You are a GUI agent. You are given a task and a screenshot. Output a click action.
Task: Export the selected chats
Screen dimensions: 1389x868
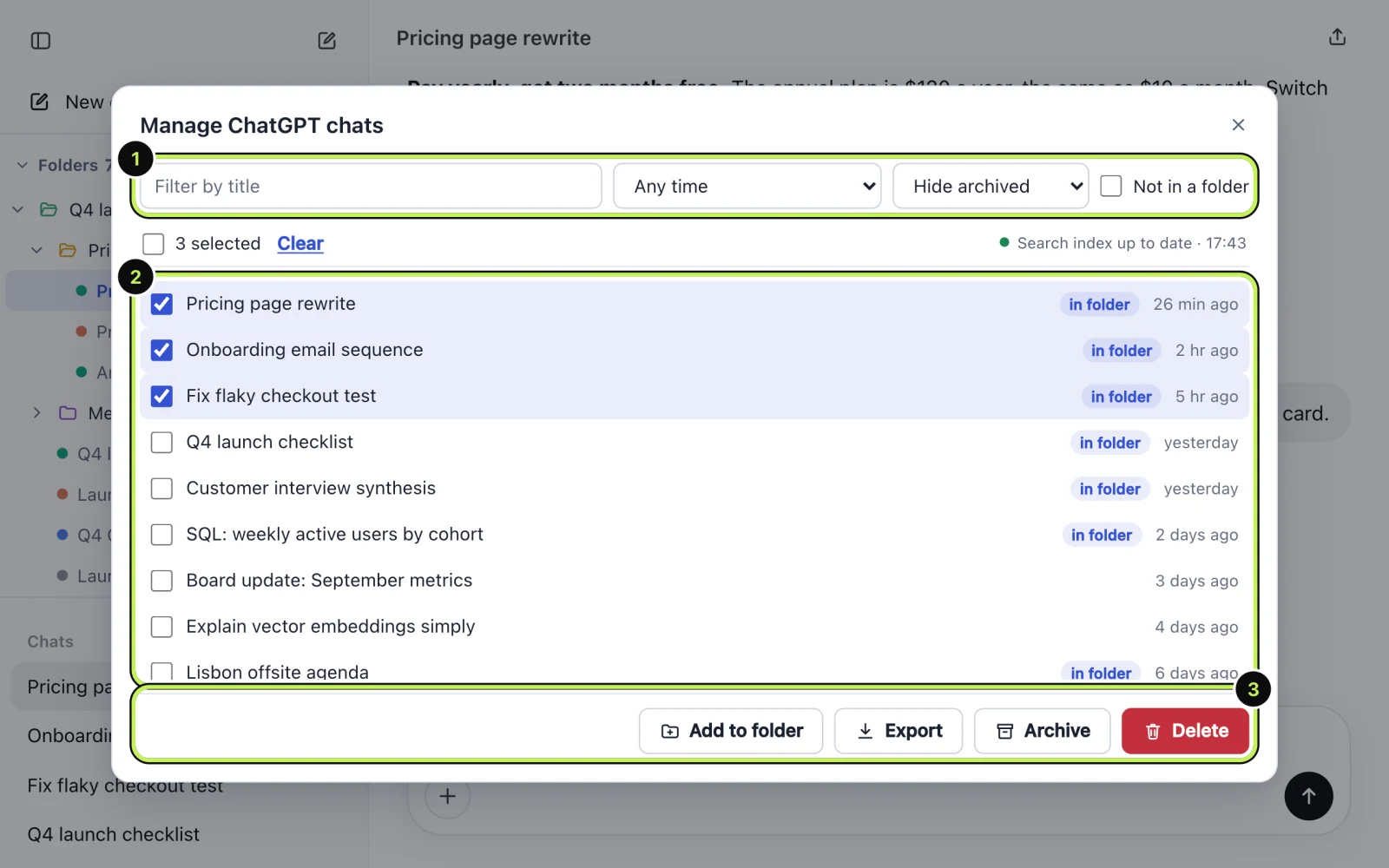[x=899, y=731]
